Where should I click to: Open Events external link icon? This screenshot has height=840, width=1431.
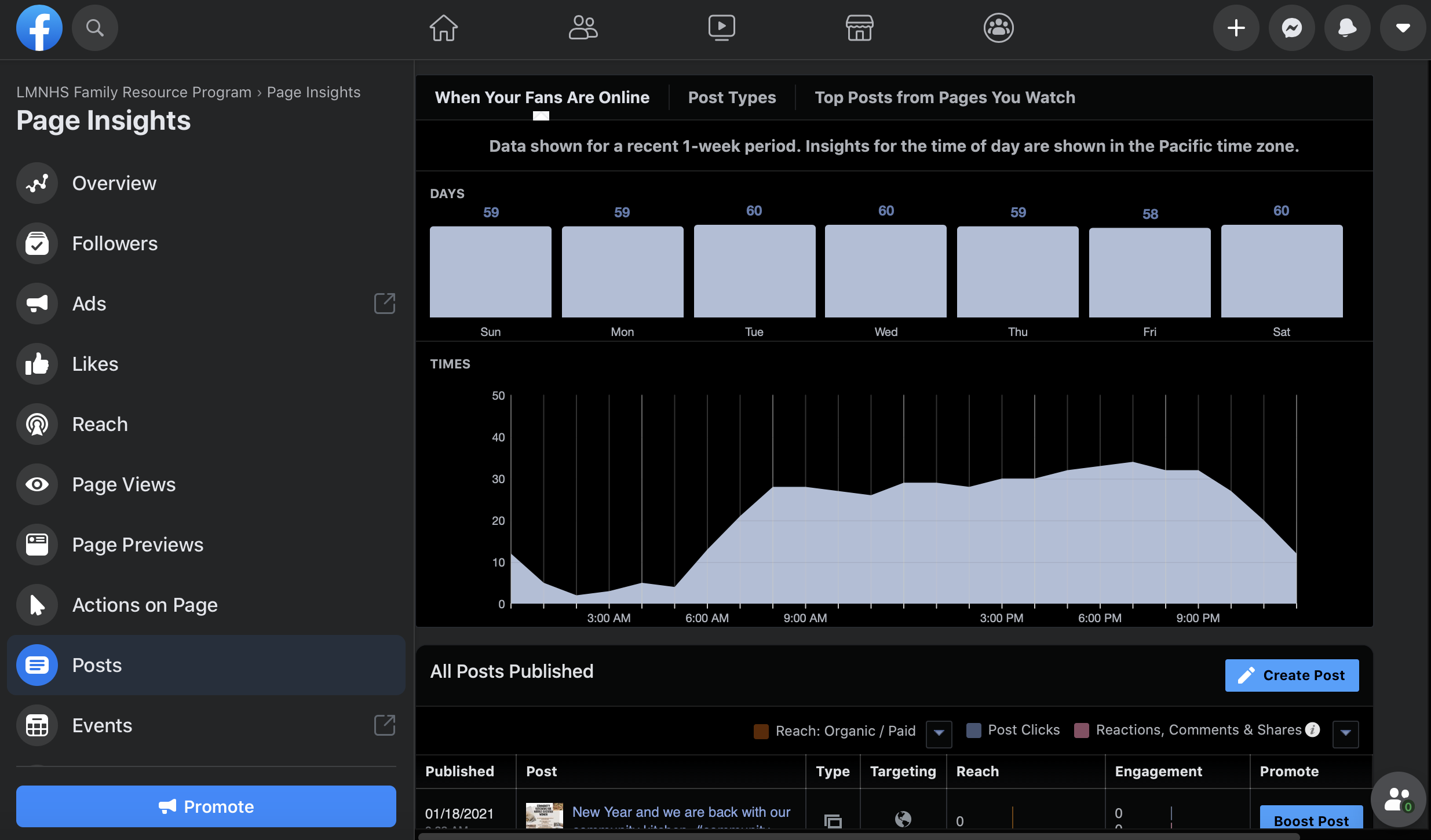coord(385,725)
